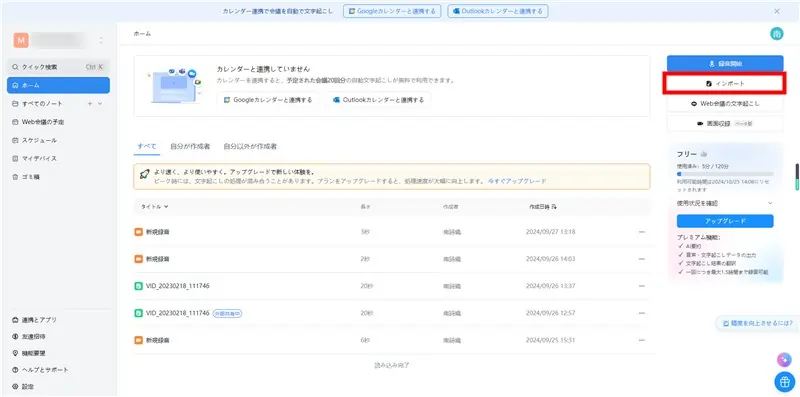This screenshot has width=800, height=397.
Task: Click the インポート button
Action: [x=725, y=83]
